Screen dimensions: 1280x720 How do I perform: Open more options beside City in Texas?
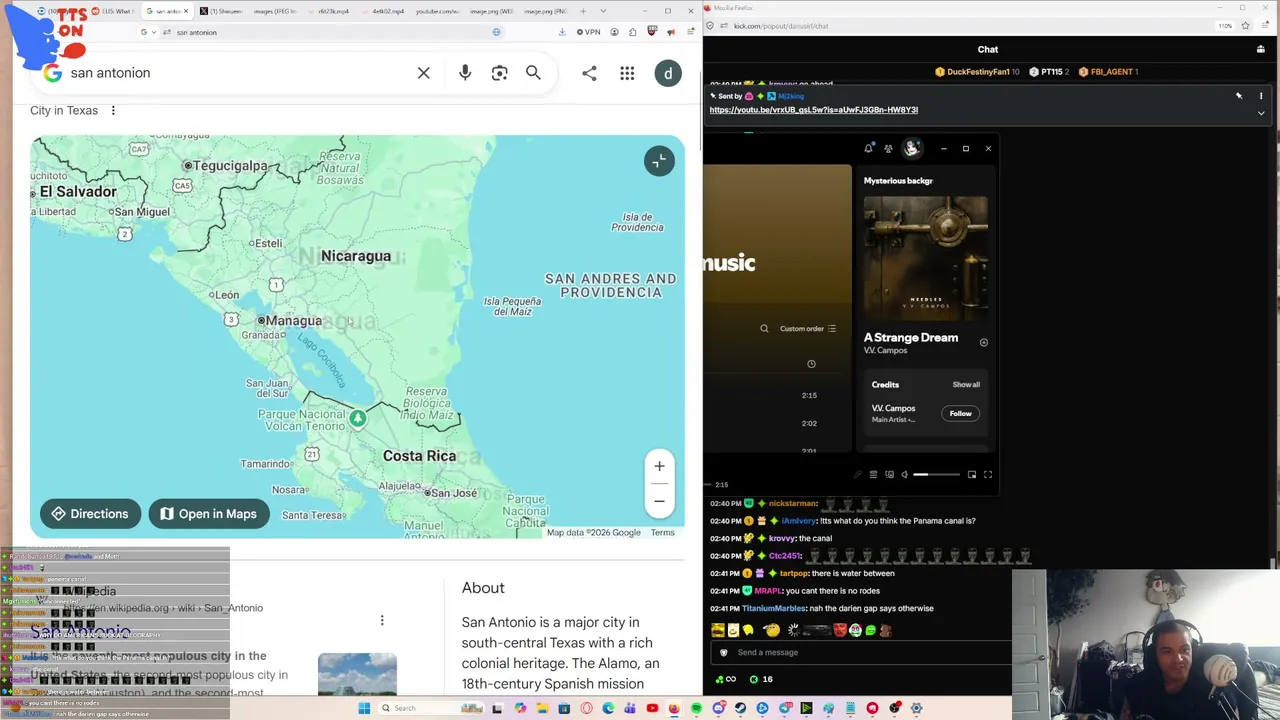click(113, 110)
